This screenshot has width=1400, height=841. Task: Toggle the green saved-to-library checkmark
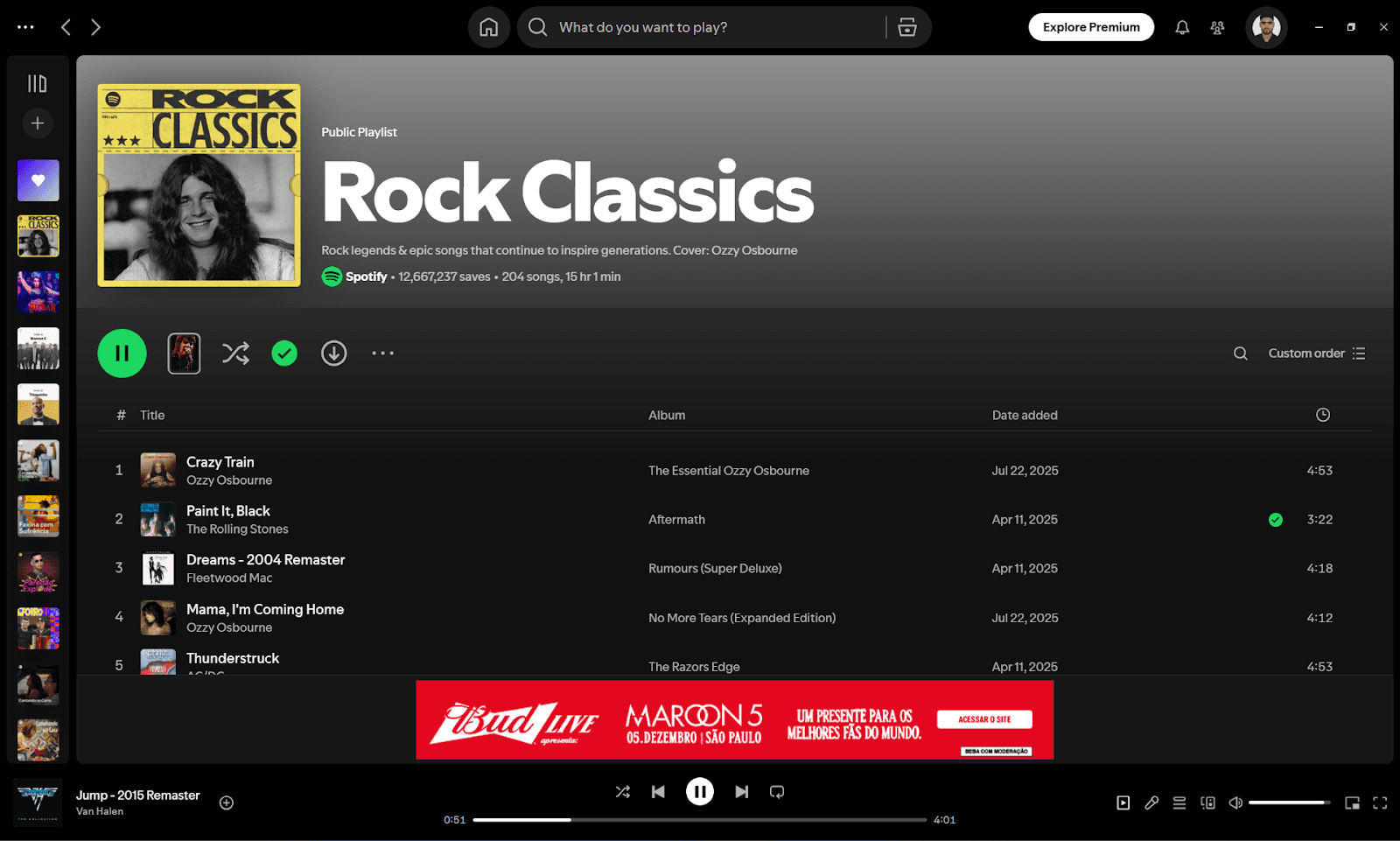(284, 354)
